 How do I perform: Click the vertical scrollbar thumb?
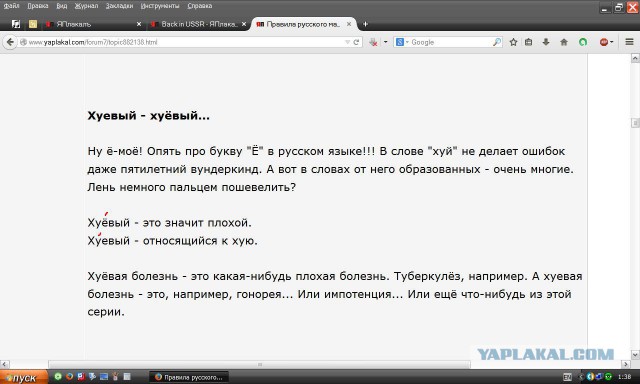[635, 122]
